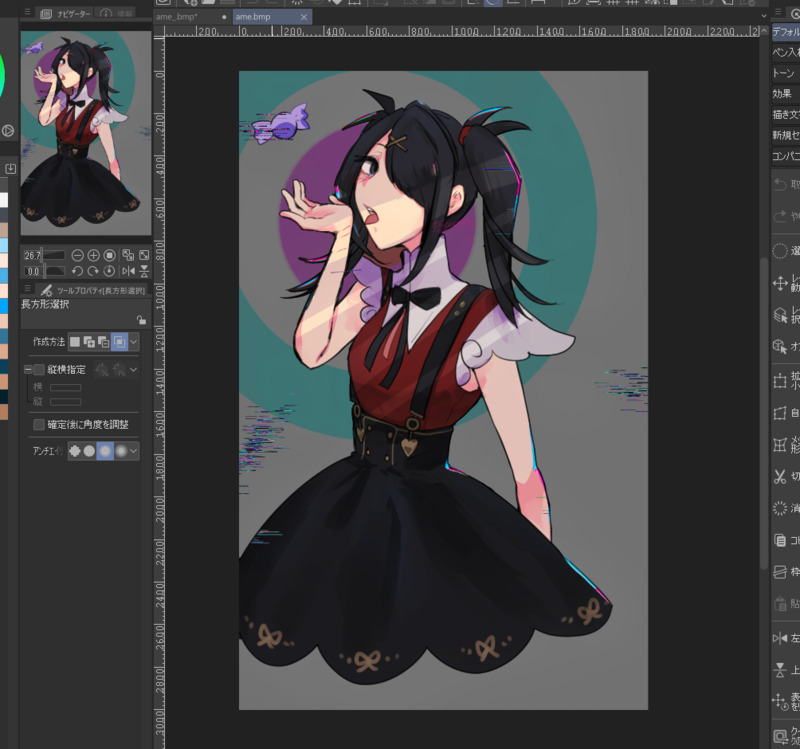Set selection mode to intersect selection
800x749 pixels.
coord(119,342)
